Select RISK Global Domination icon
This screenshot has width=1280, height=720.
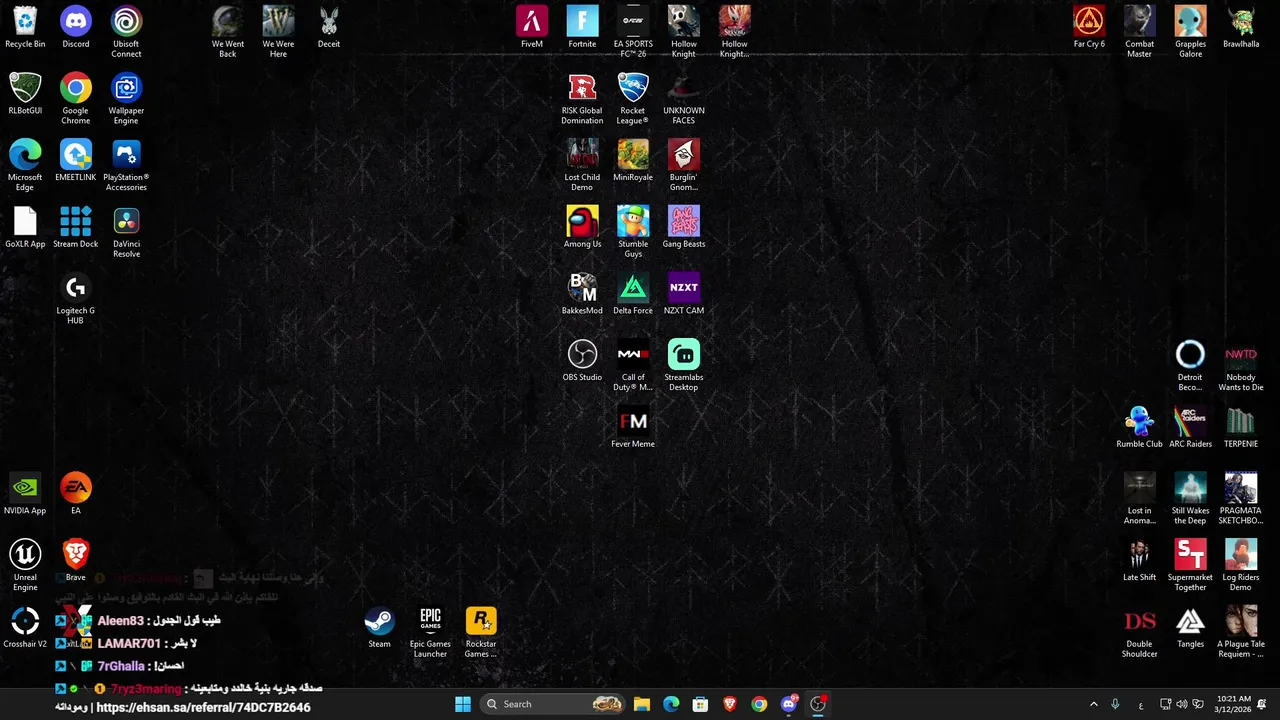tap(582, 99)
